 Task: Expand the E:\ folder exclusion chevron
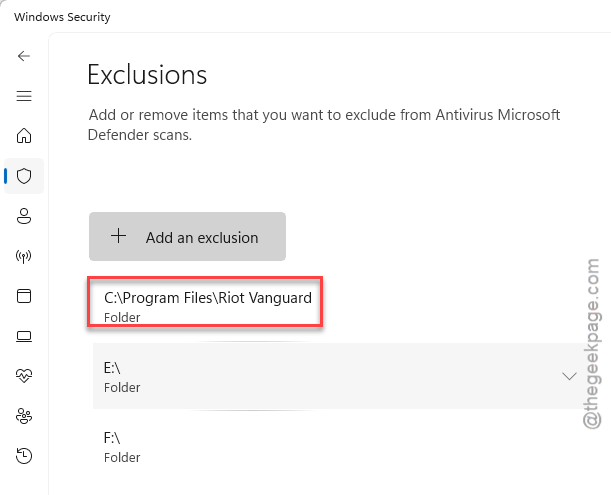click(x=569, y=376)
